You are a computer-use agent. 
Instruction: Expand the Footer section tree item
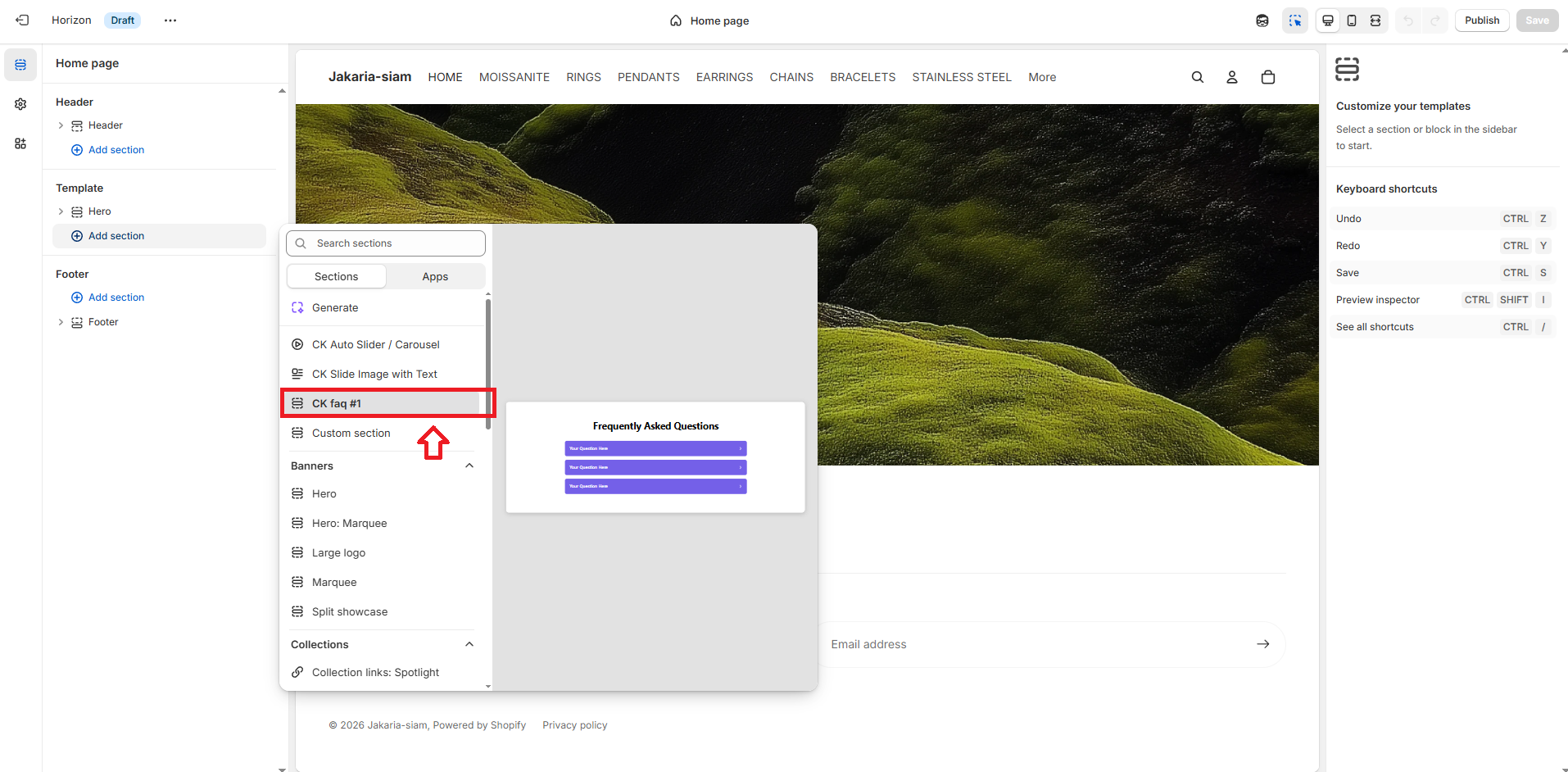pyautogui.click(x=61, y=322)
